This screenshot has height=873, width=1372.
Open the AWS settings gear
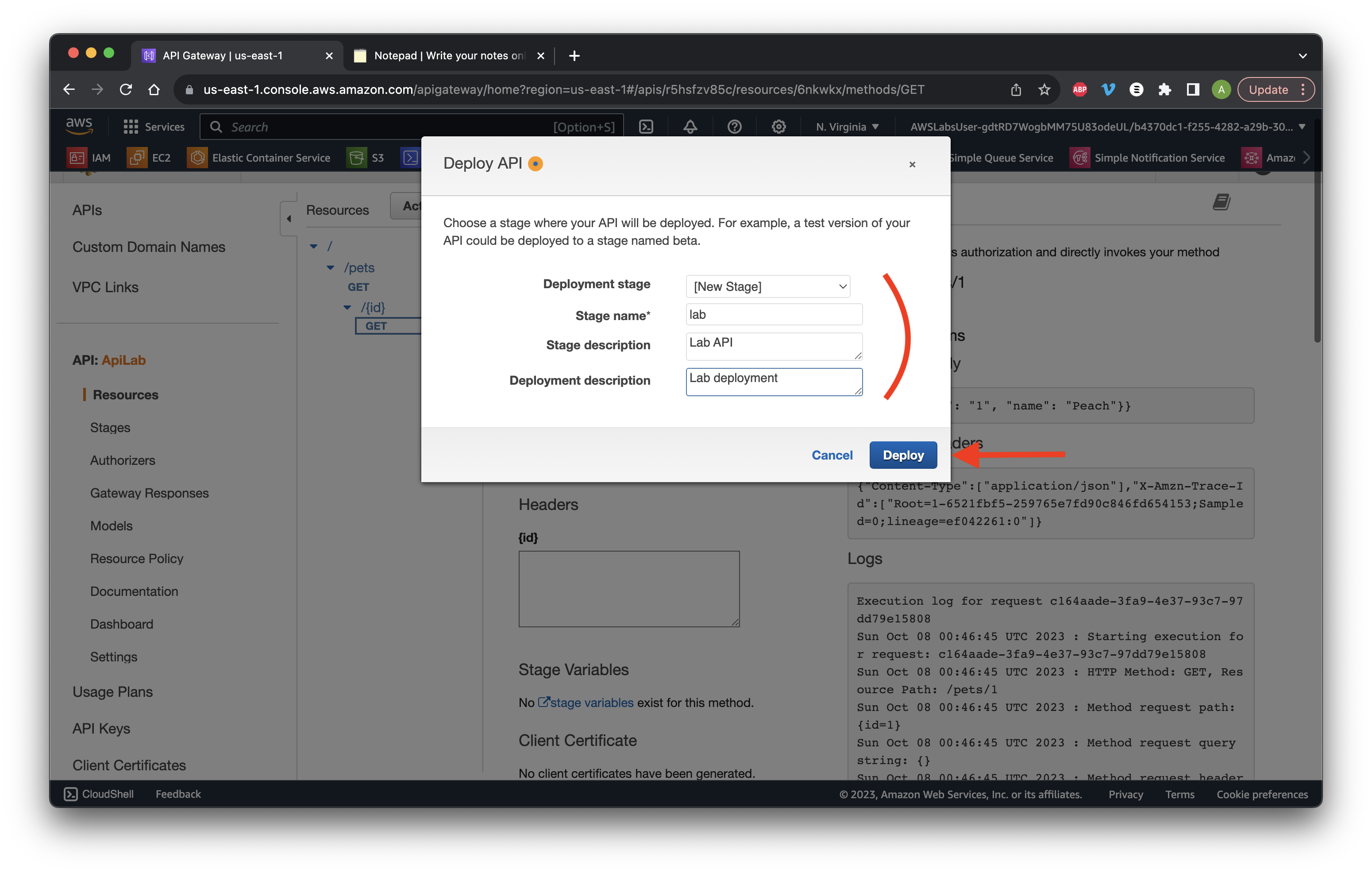[778, 127]
